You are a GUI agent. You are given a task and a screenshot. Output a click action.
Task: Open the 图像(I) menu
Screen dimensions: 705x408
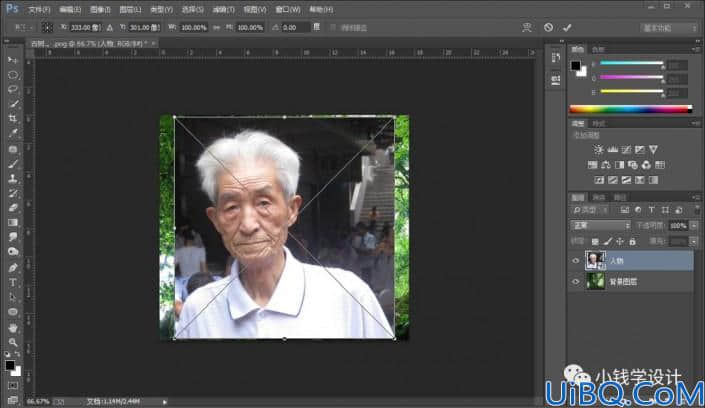click(100, 9)
